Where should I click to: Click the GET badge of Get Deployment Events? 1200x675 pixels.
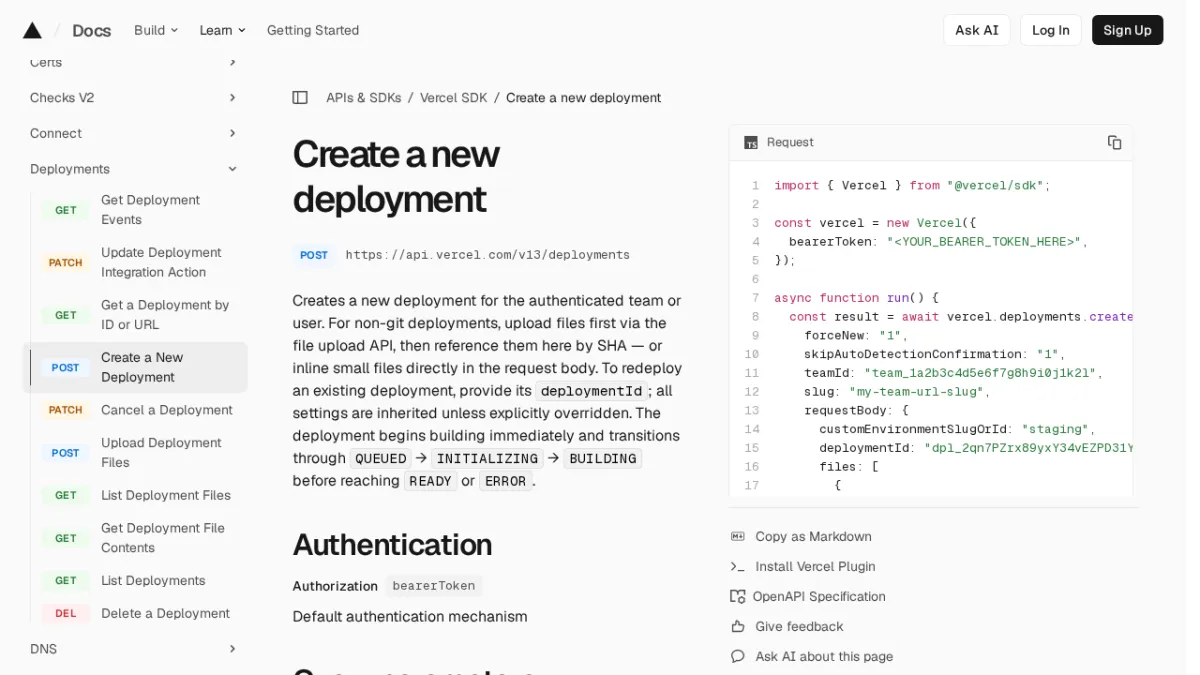click(66, 210)
